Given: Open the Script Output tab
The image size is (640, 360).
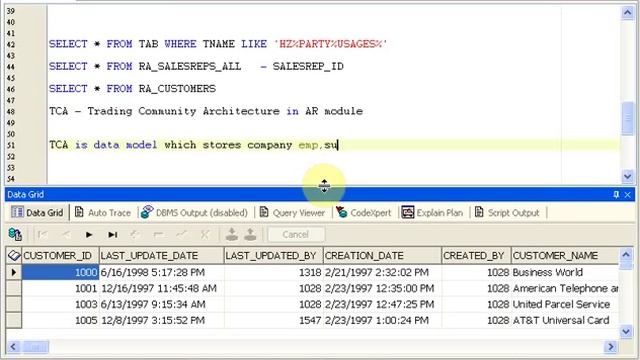Looking at the screenshot, I should point(507,213).
